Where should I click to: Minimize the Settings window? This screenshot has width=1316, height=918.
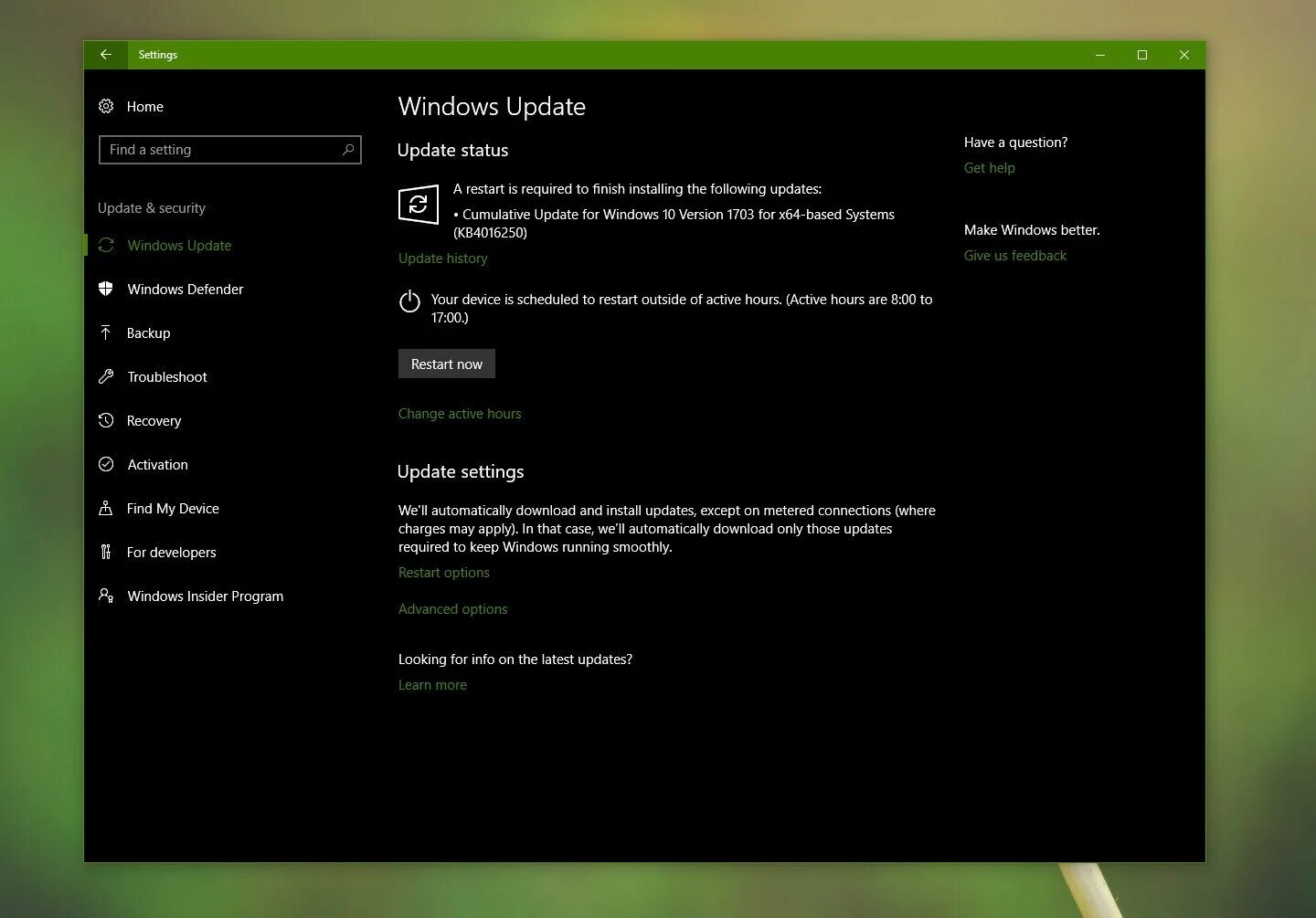pyautogui.click(x=1100, y=55)
